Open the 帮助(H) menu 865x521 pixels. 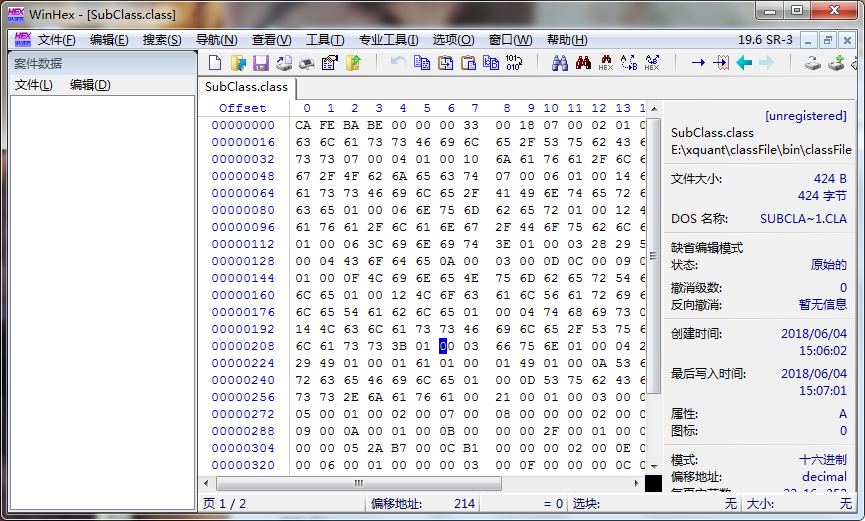pyautogui.click(x=567, y=40)
